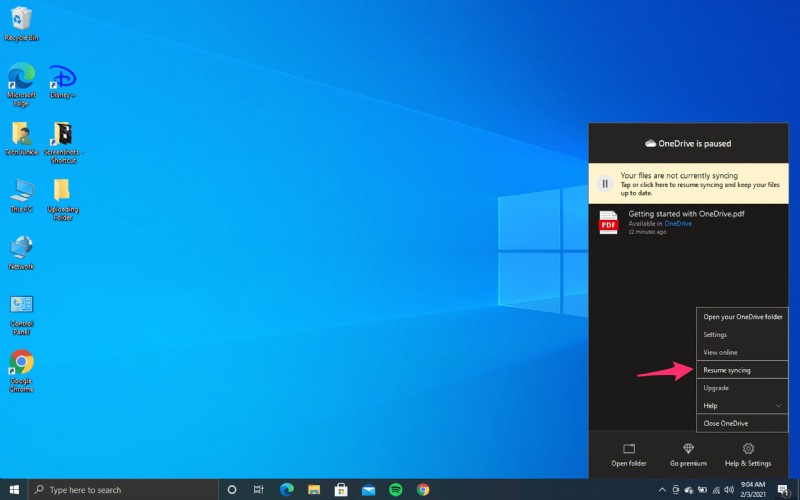Select the This PC desktop icon
This screenshot has width=800, height=500.
pyautogui.click(x=21, y=196)
